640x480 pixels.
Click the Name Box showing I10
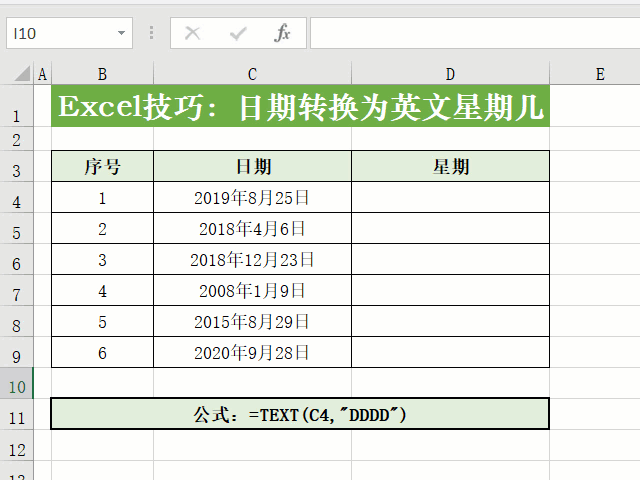[69, 33]
